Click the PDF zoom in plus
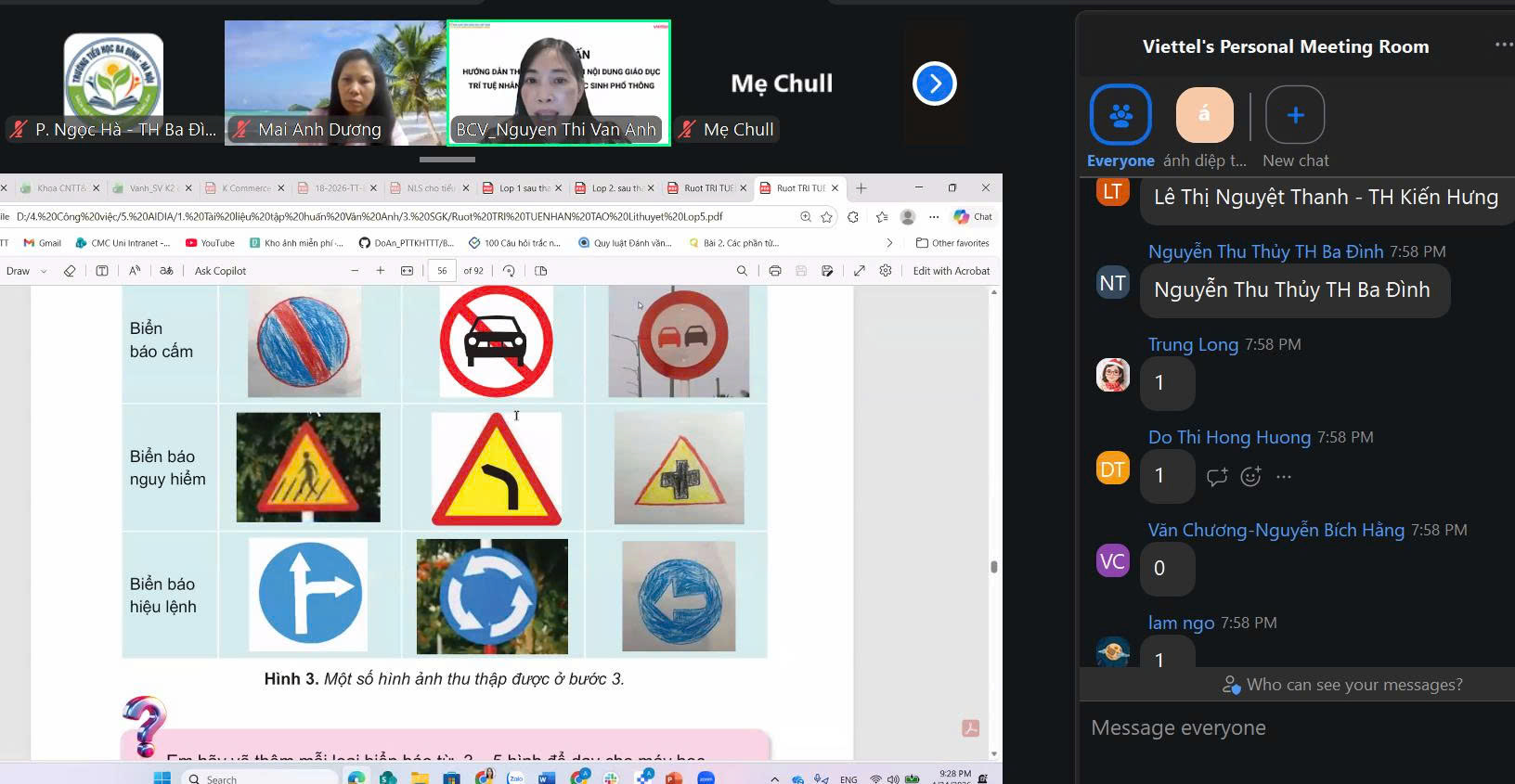Image resolution: width=1515 pixels, height=784 pixels. (x=381, y=271)
